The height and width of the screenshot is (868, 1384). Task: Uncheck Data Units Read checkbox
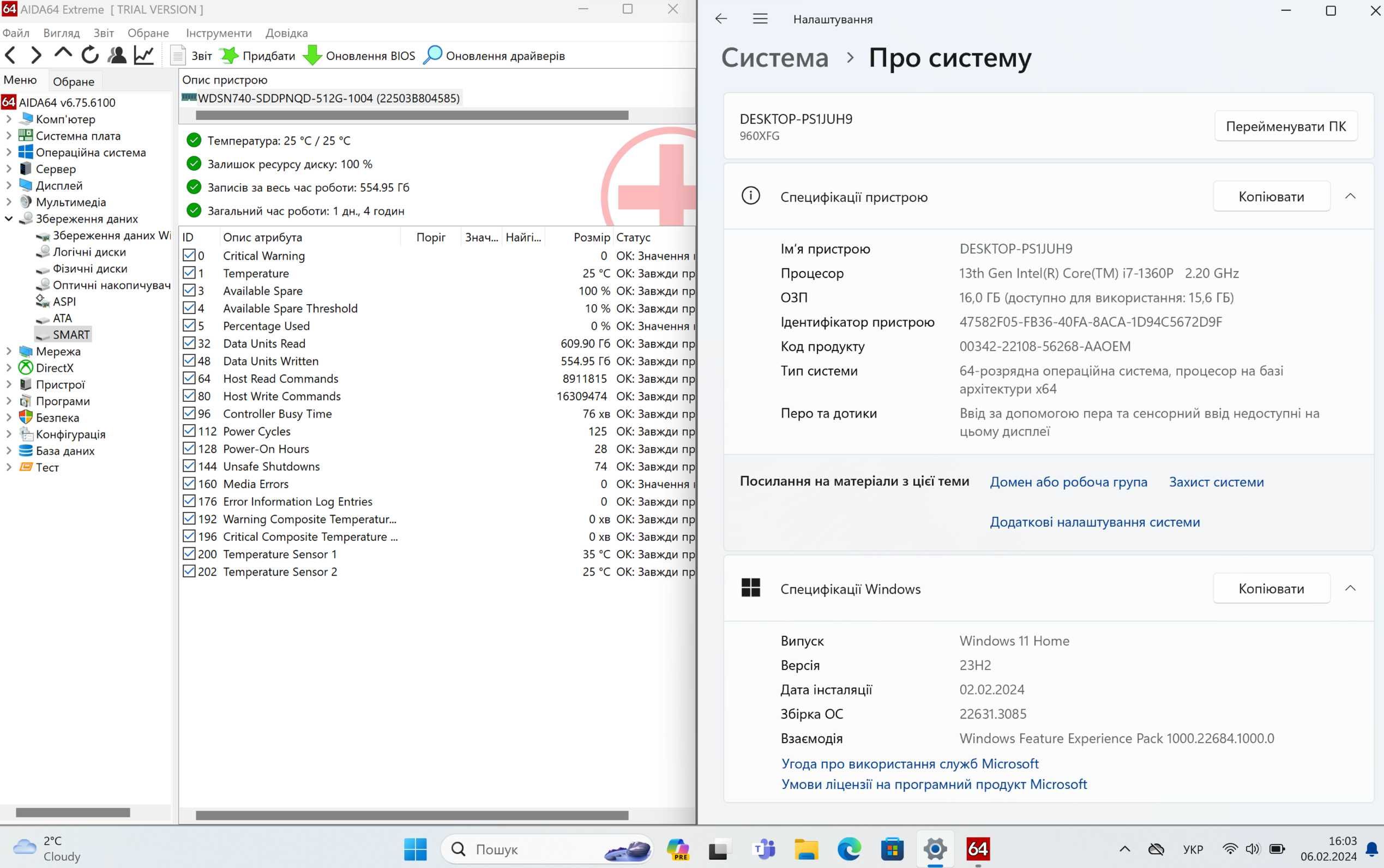tap(189, 343)
